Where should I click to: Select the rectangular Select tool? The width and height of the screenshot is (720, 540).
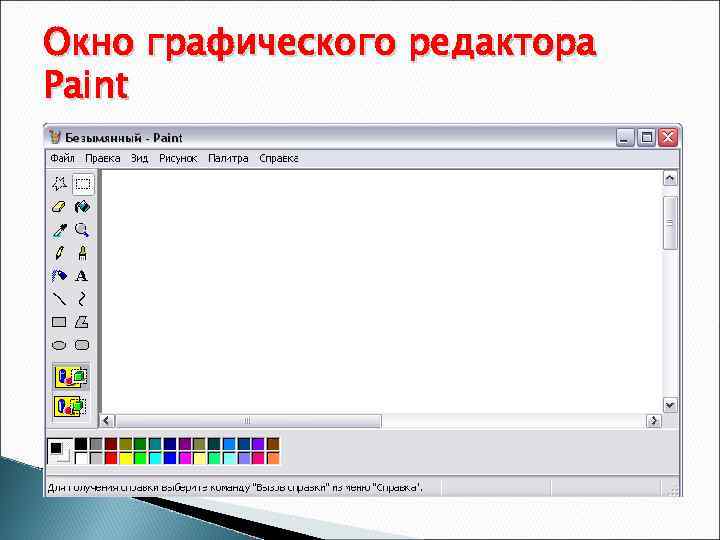click(x=83, y=184)
